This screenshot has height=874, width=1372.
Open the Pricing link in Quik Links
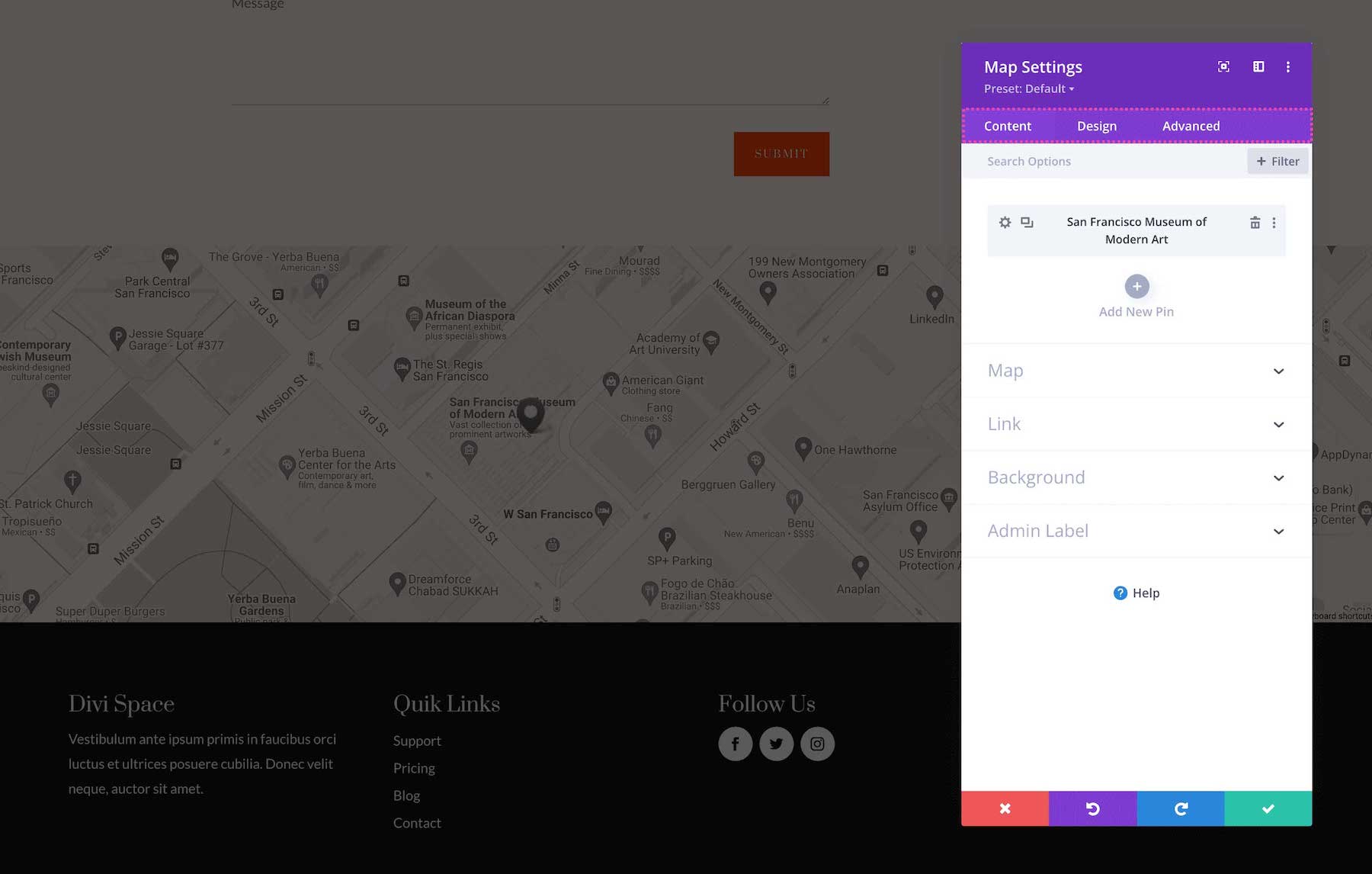click(x=414, y=768)
